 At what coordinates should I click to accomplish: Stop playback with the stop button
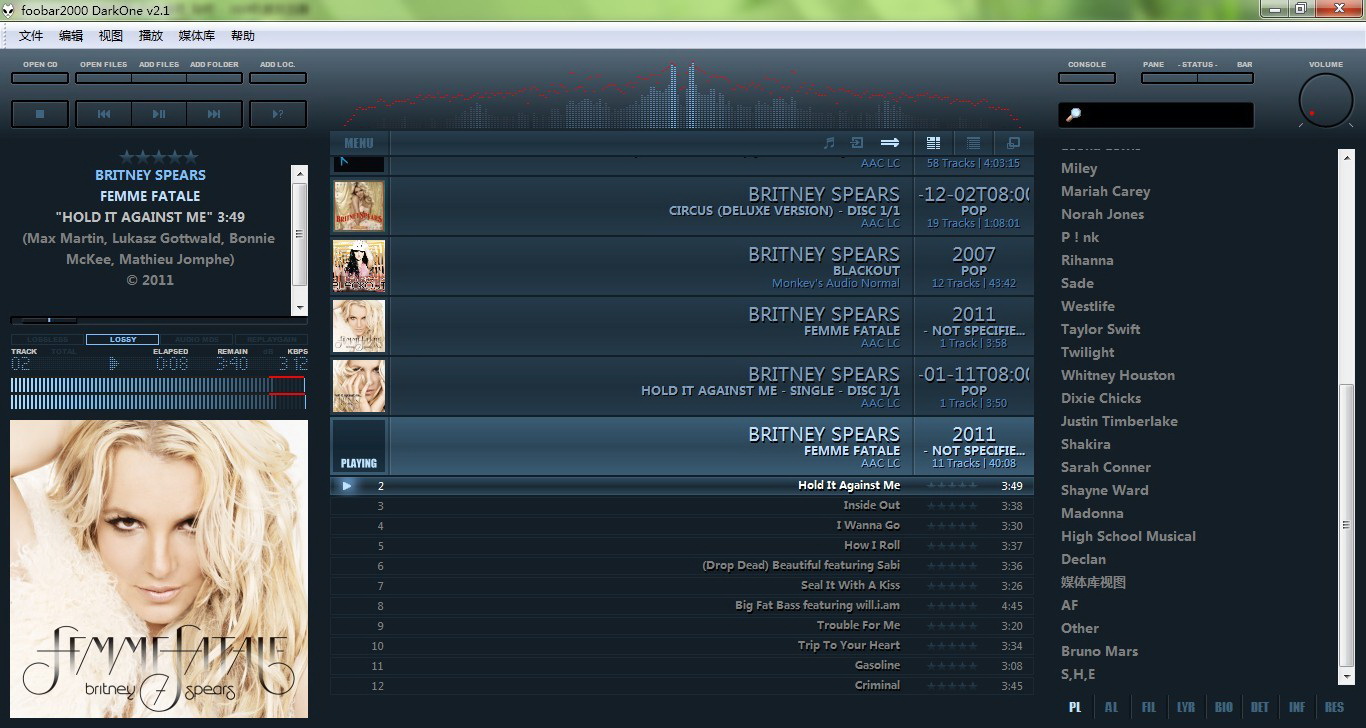(x=40, y=114)
